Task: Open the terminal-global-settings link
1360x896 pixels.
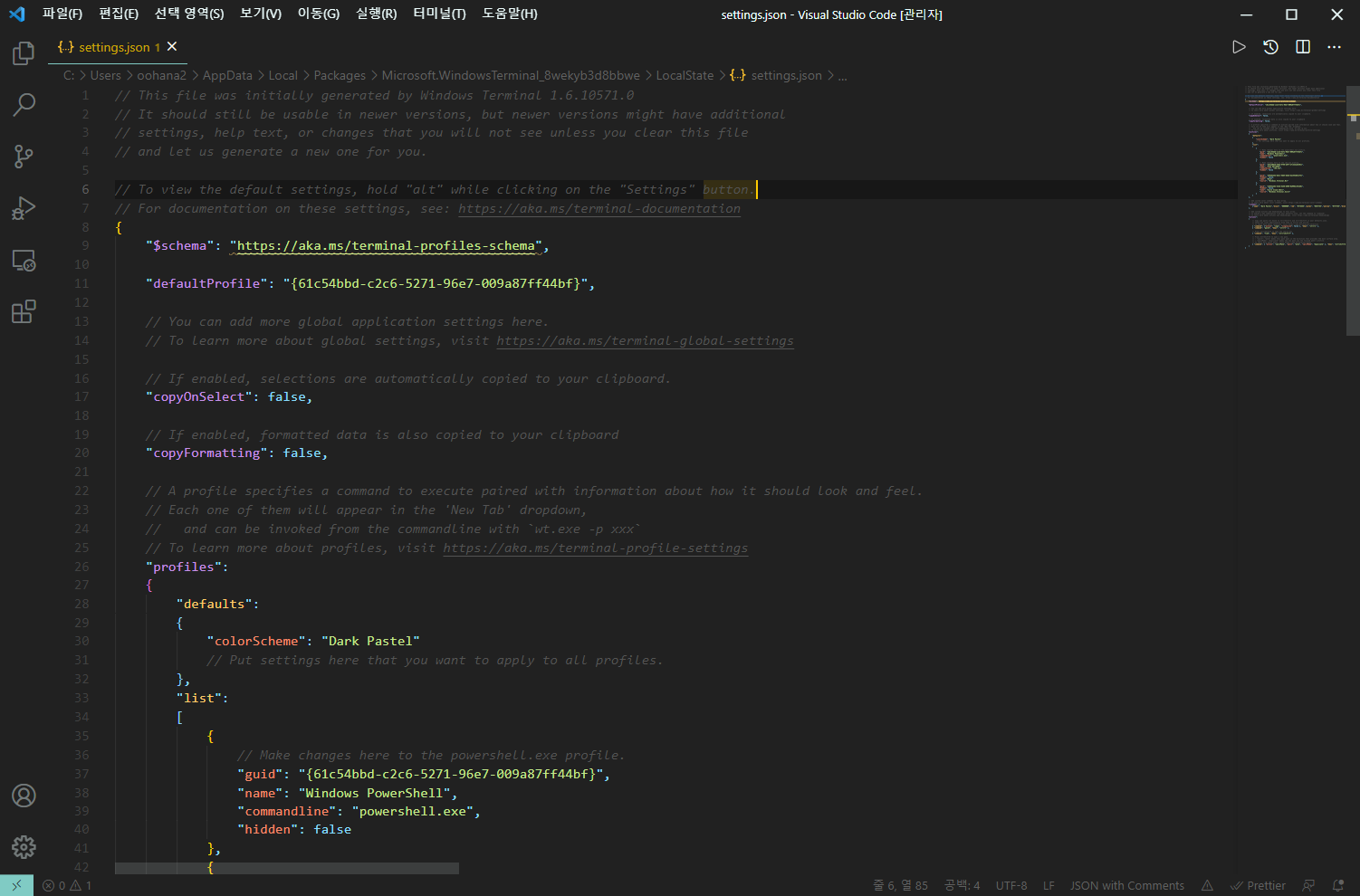Action: pyautogui.click(x=645, y=340)
